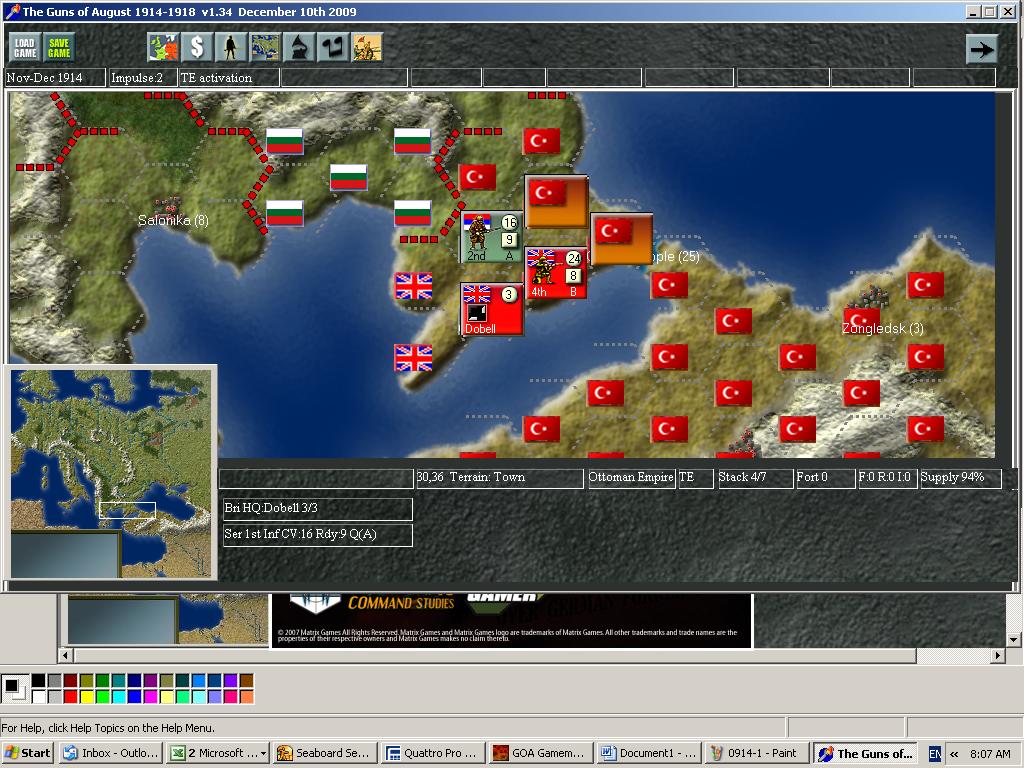Pick the black swatch in Paint palette

[x=39, y=681]
